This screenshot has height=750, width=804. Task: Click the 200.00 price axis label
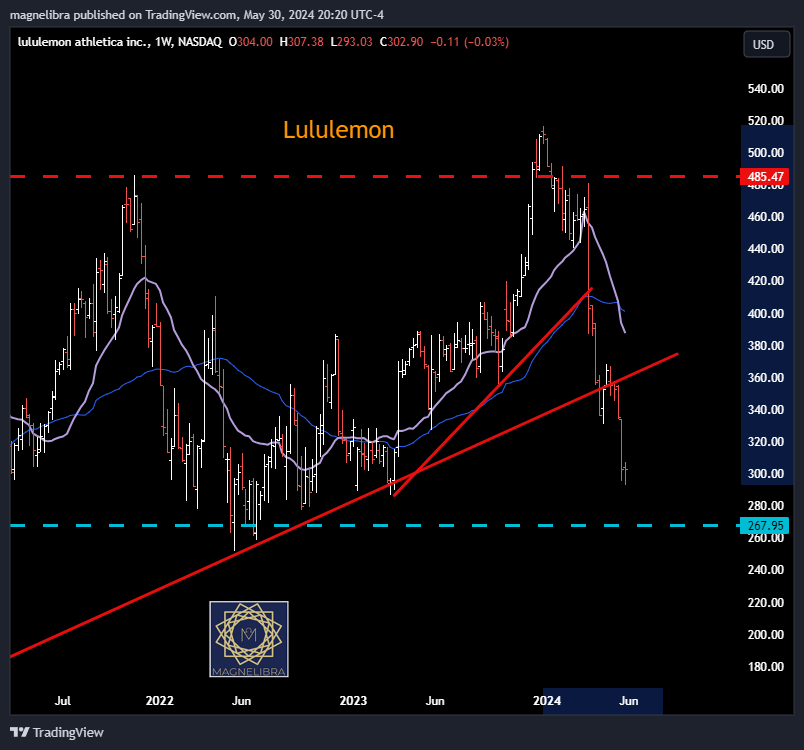coord(766,635)
